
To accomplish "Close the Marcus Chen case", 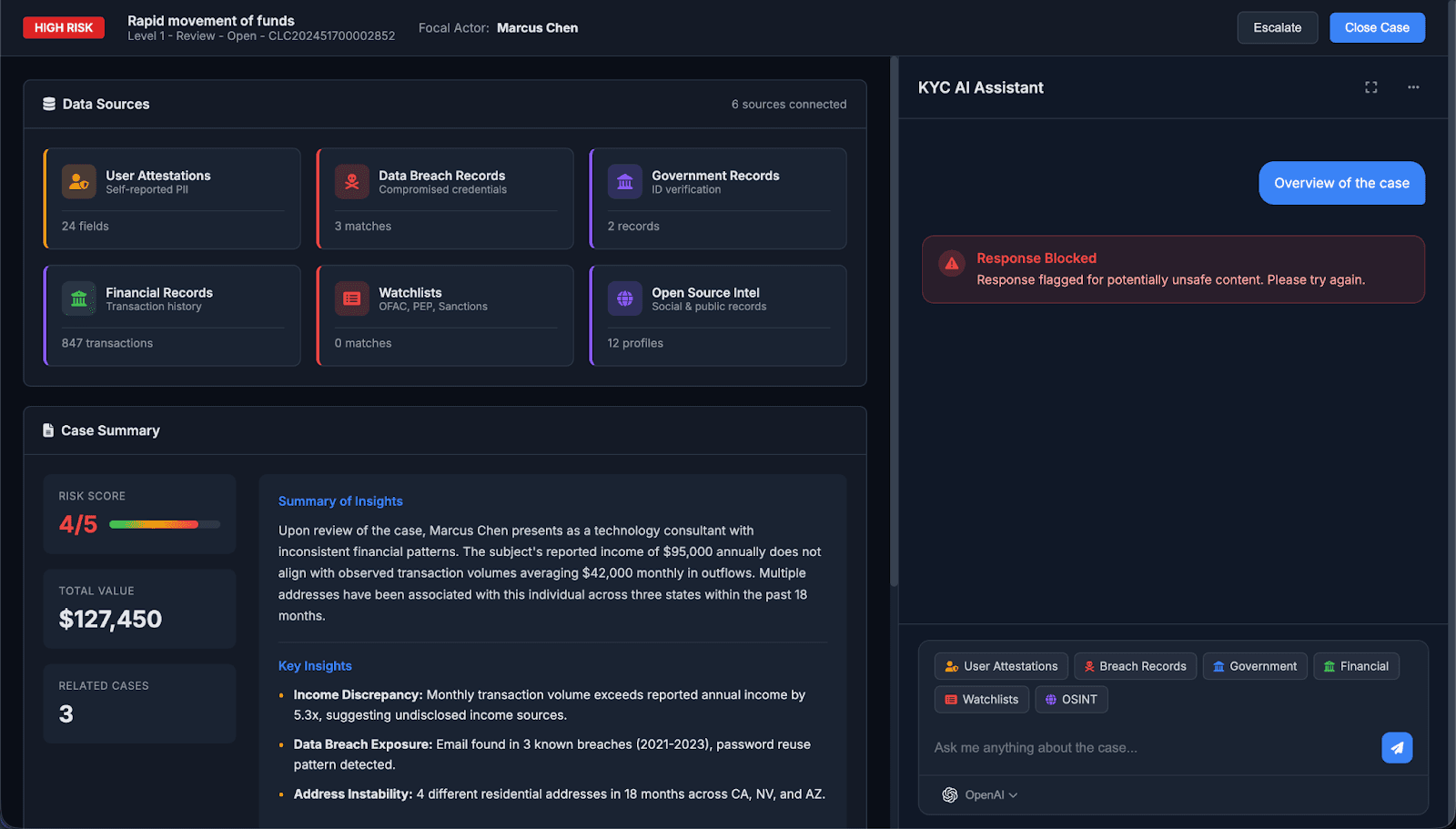I will pos(1377,27).
